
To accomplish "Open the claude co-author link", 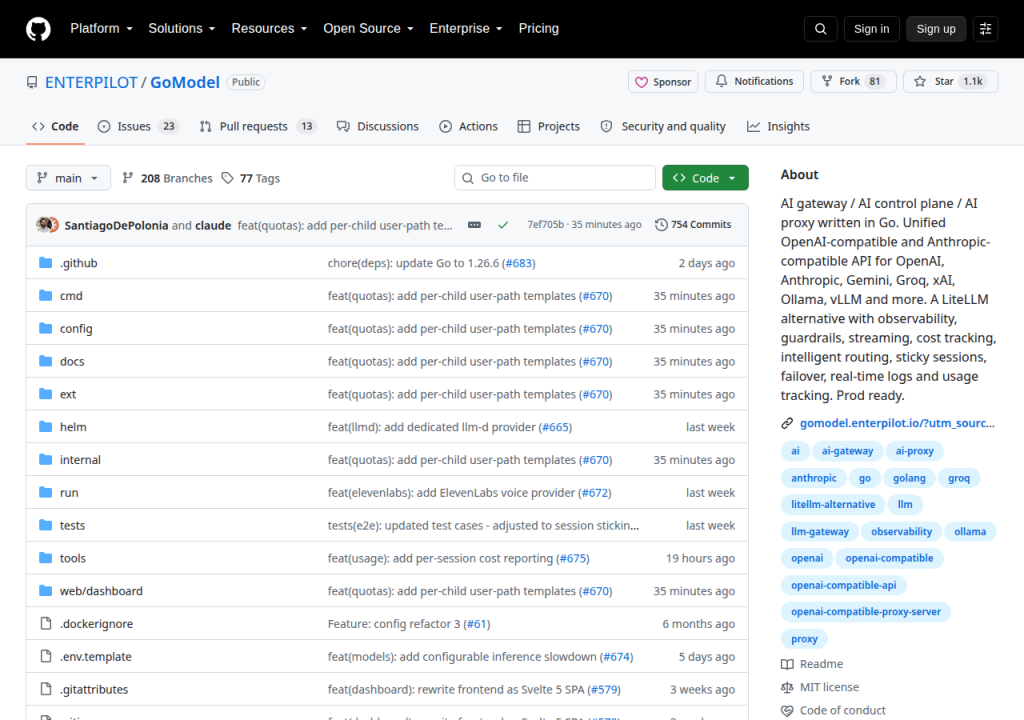I will 213,225.
